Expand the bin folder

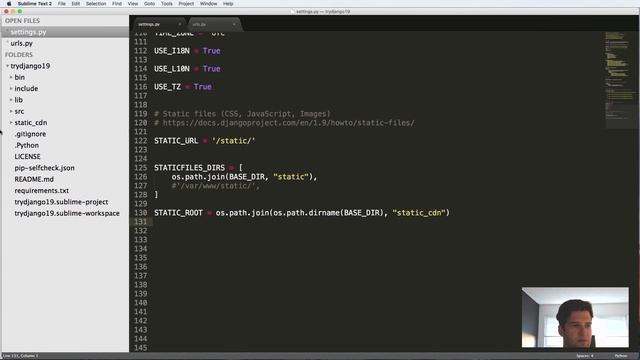[x=11, y=77]
